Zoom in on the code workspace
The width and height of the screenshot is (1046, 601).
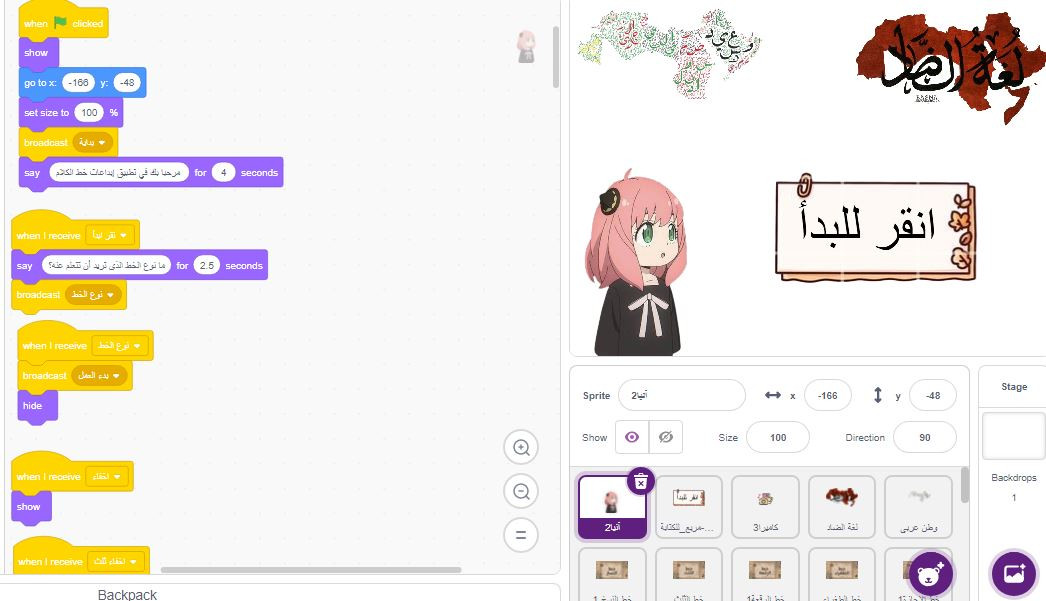pyautogui.click(x=521, y=448)
